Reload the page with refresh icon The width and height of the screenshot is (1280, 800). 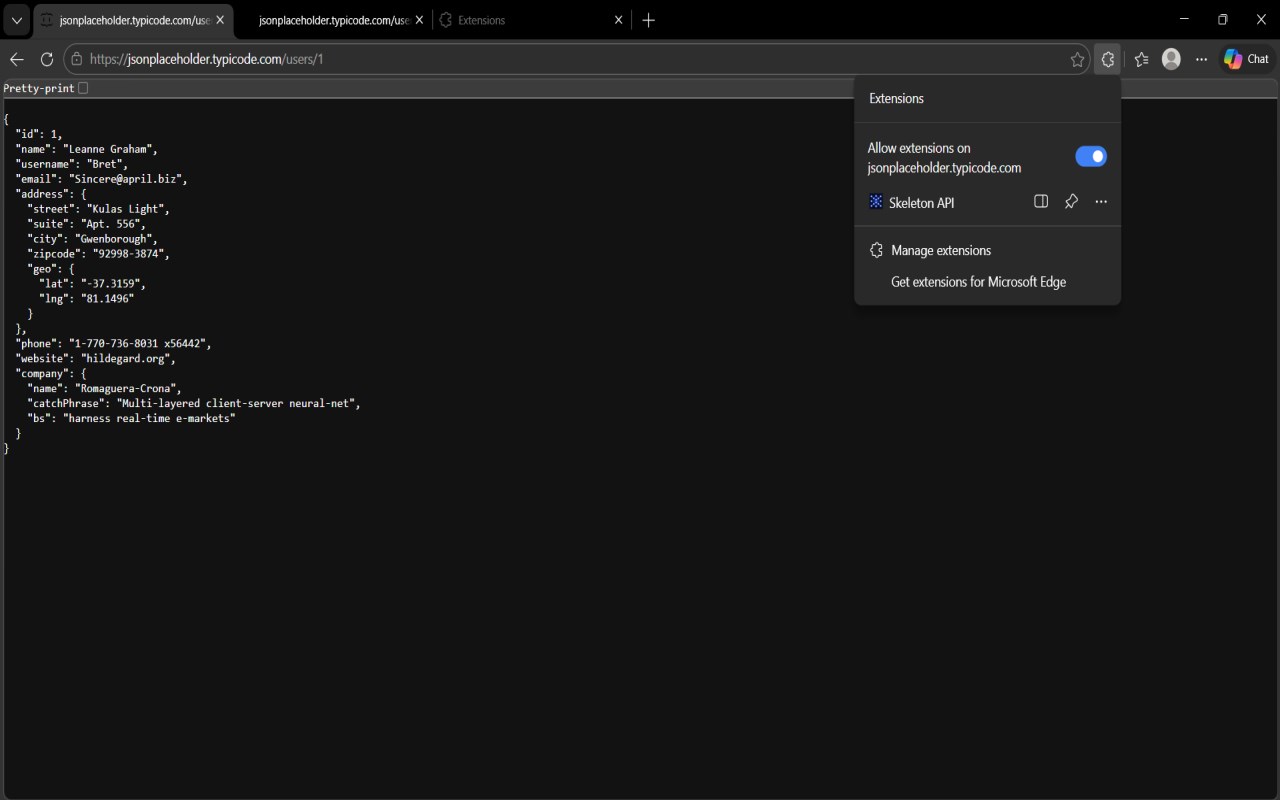click(46, 59)
